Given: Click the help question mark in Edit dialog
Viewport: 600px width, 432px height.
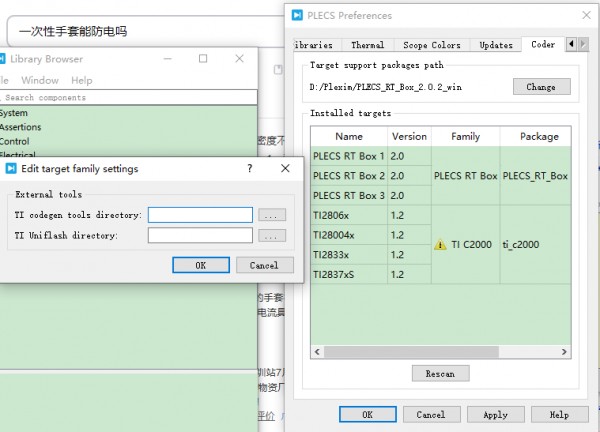Looking at the screenshot, I should click(249, 168).
